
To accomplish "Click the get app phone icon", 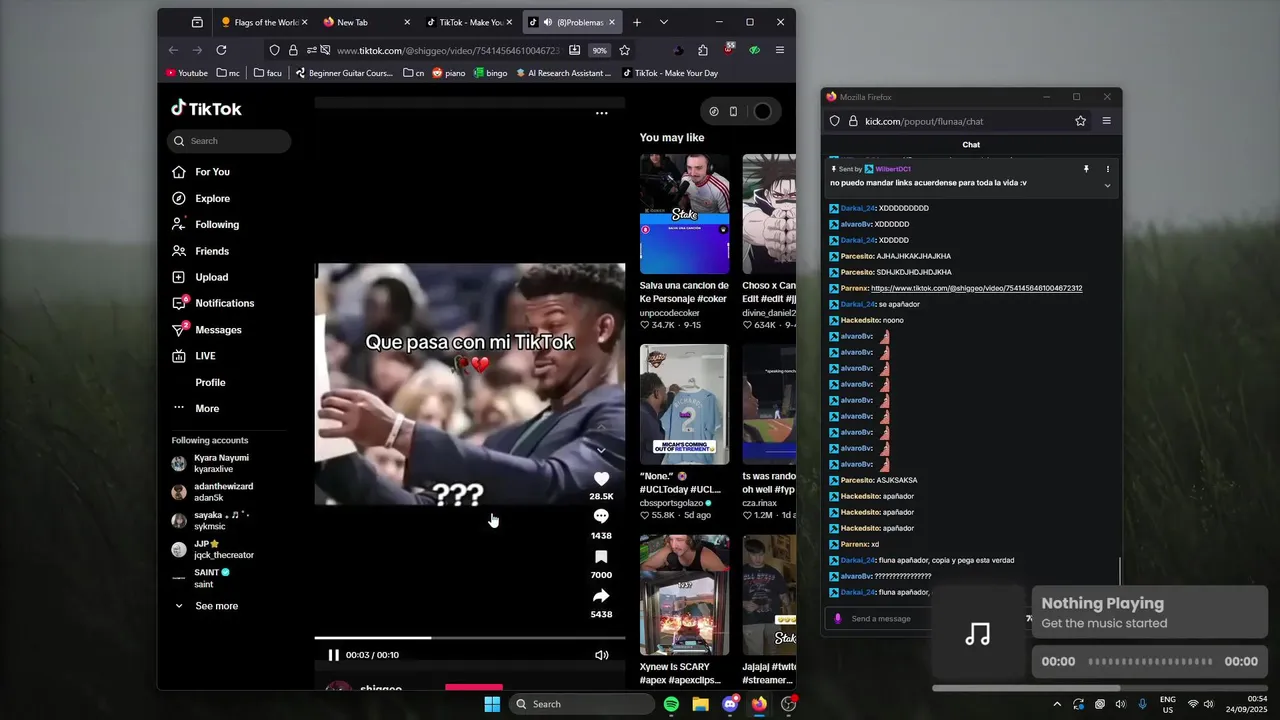I will click(733, 111).
